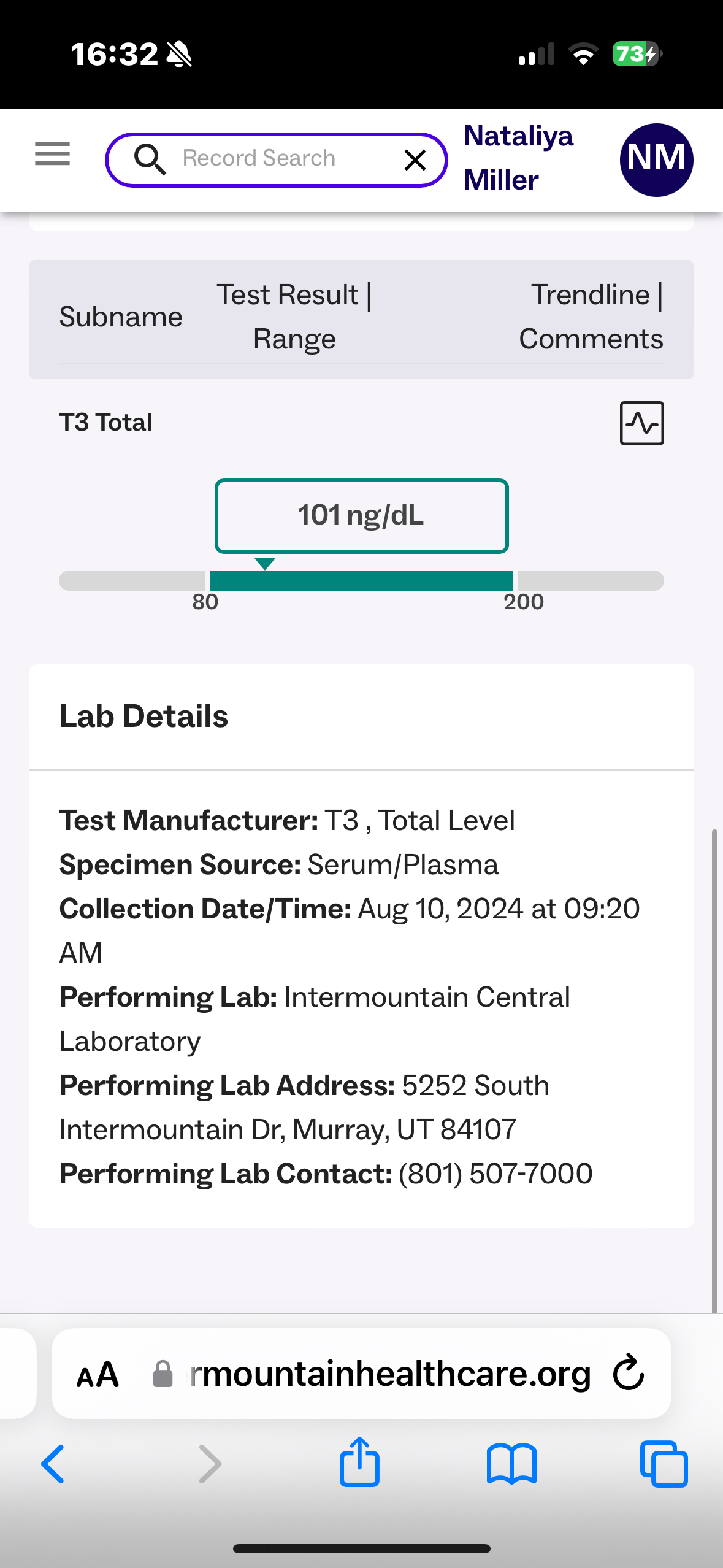Show the T3 Total trendline chart
This screenshot has height=1568, width=723.
tap(641, 423)
